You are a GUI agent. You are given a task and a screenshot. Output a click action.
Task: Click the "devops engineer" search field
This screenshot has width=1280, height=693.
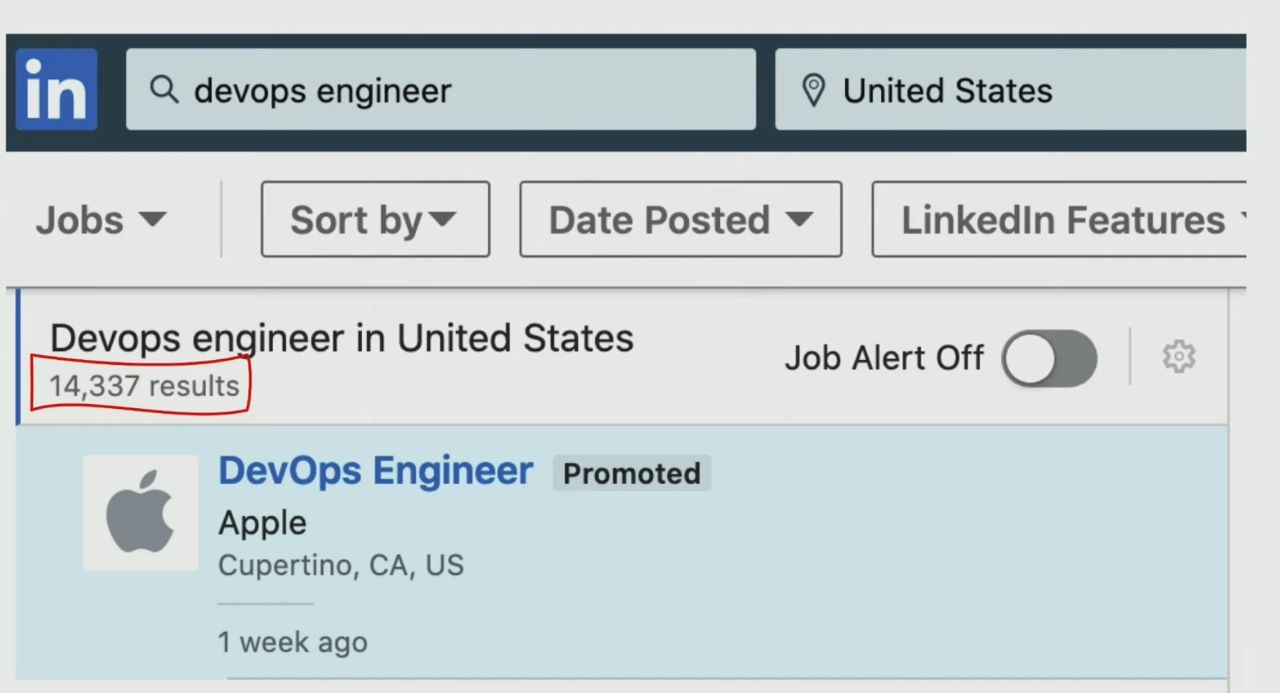(450, 90)
